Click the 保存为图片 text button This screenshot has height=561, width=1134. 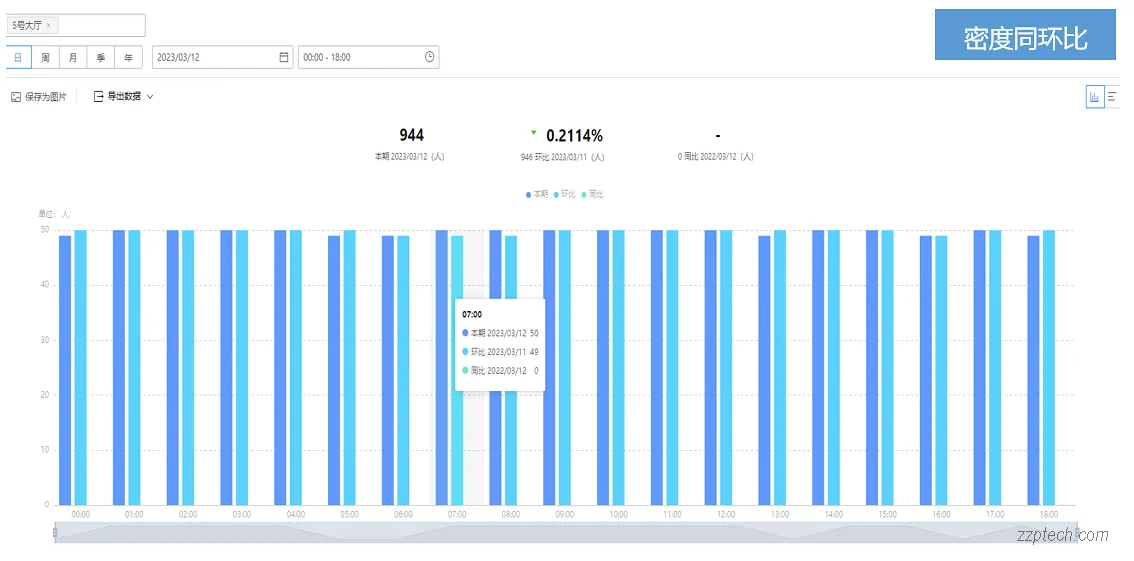click(x=46, y=97)
